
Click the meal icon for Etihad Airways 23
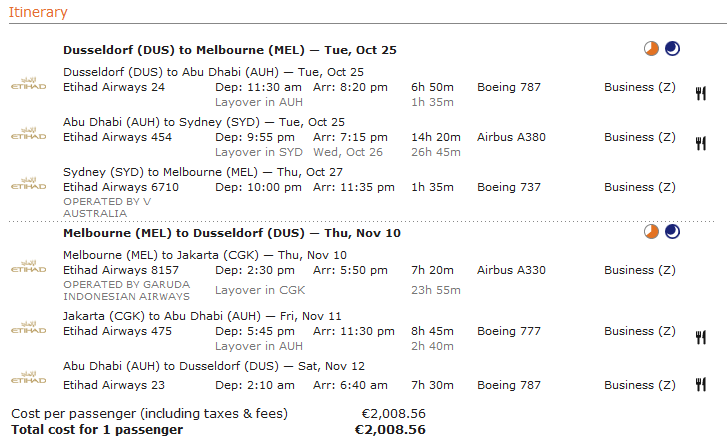pos(701,385)
